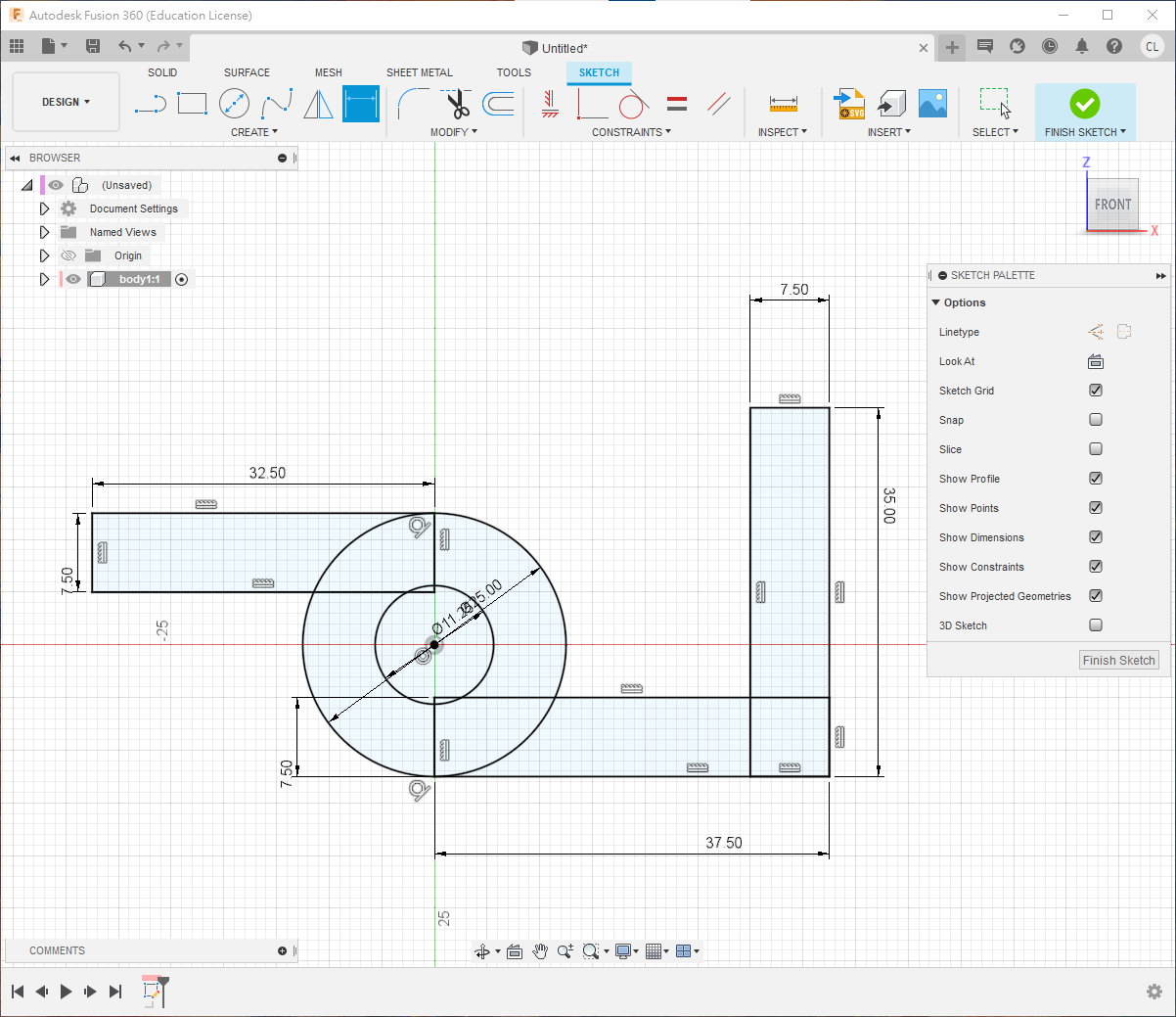Toggle visibility of body1:1 component

(73, 279)
